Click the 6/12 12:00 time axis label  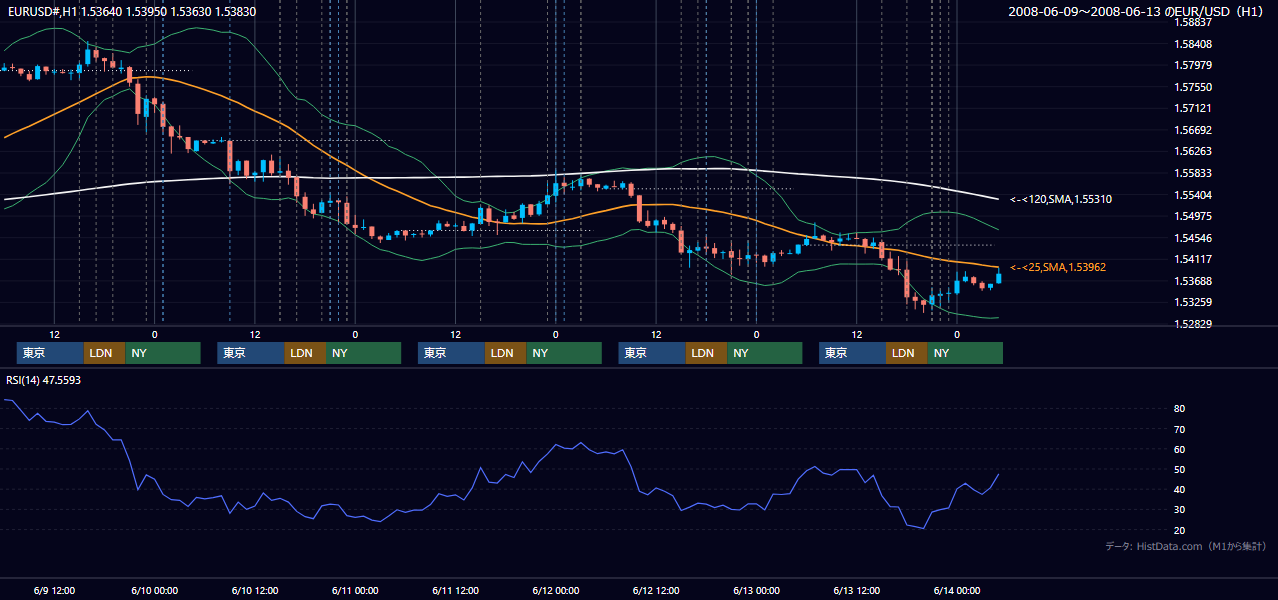[x=656, y=590]
